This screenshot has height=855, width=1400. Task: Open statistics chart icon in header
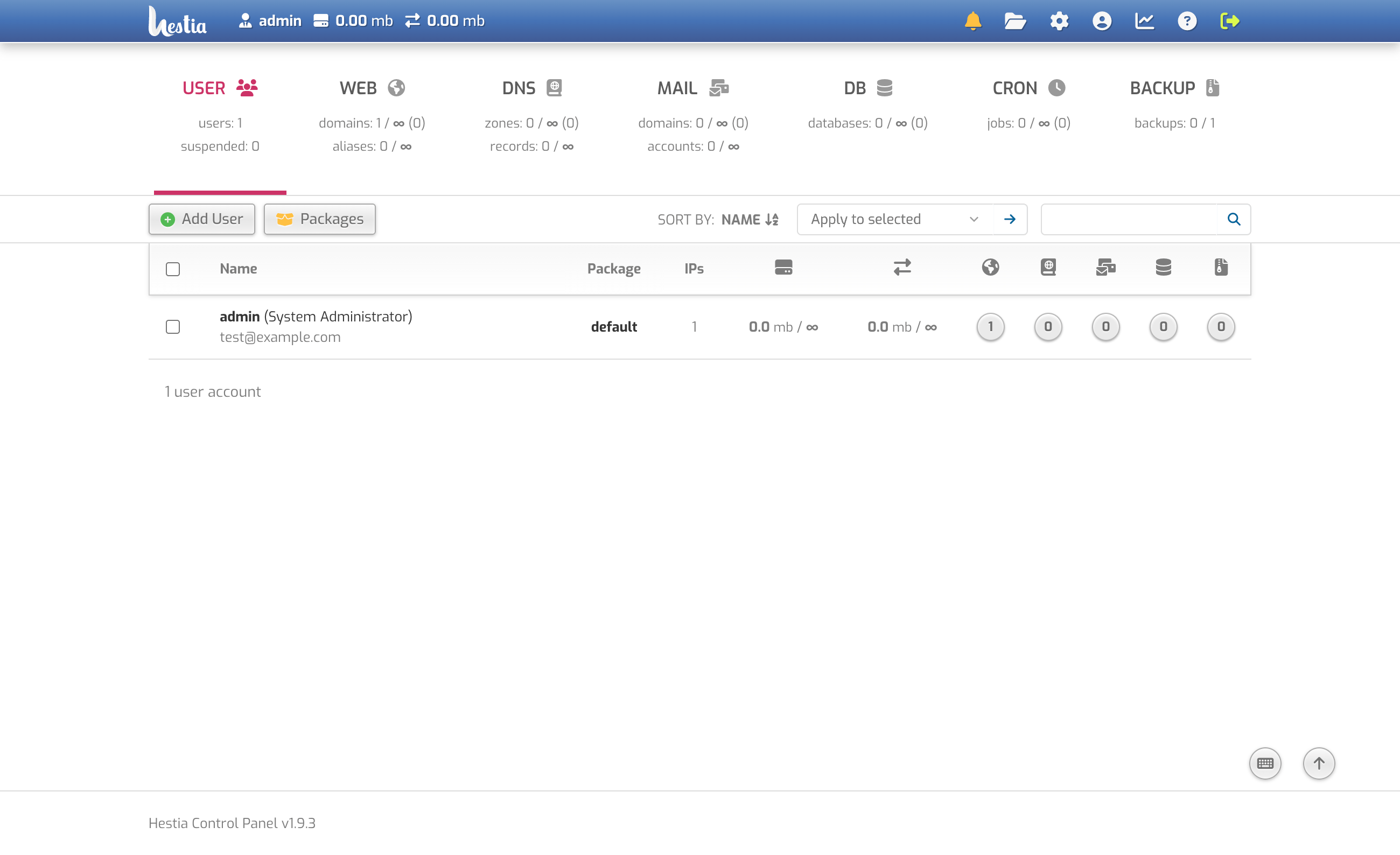(x=1144, y=21)
